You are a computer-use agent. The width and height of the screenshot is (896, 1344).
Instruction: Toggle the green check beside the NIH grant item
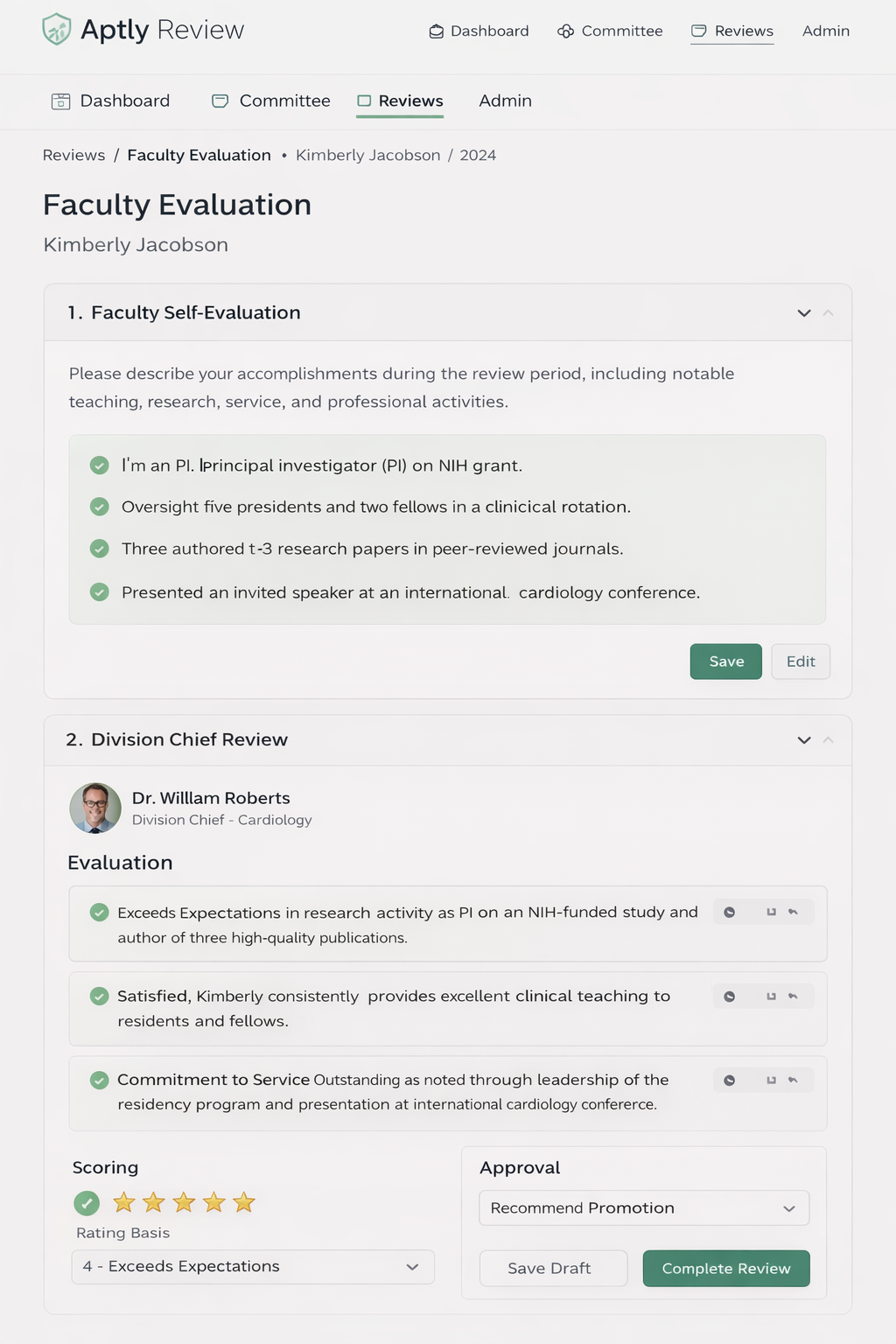[x=100, y=465]
